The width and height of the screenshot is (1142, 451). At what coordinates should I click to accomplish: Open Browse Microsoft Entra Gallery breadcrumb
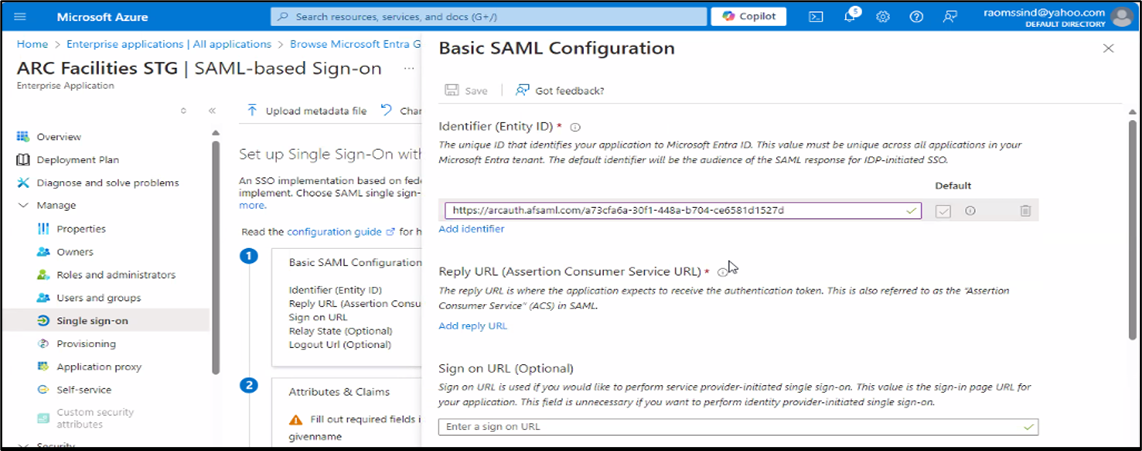click(355, 44)
